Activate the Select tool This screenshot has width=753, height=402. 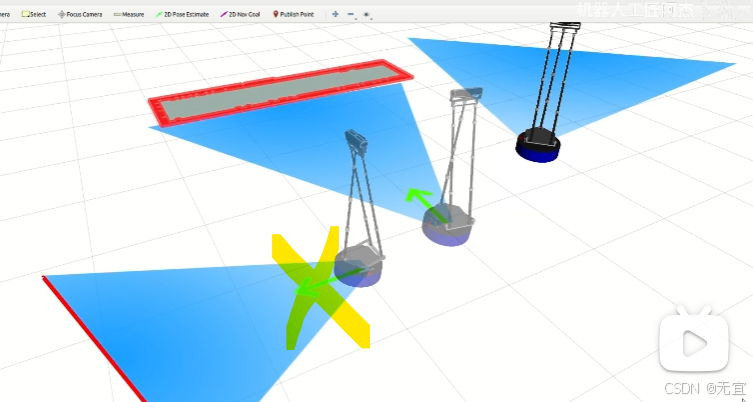coord(34,14)
